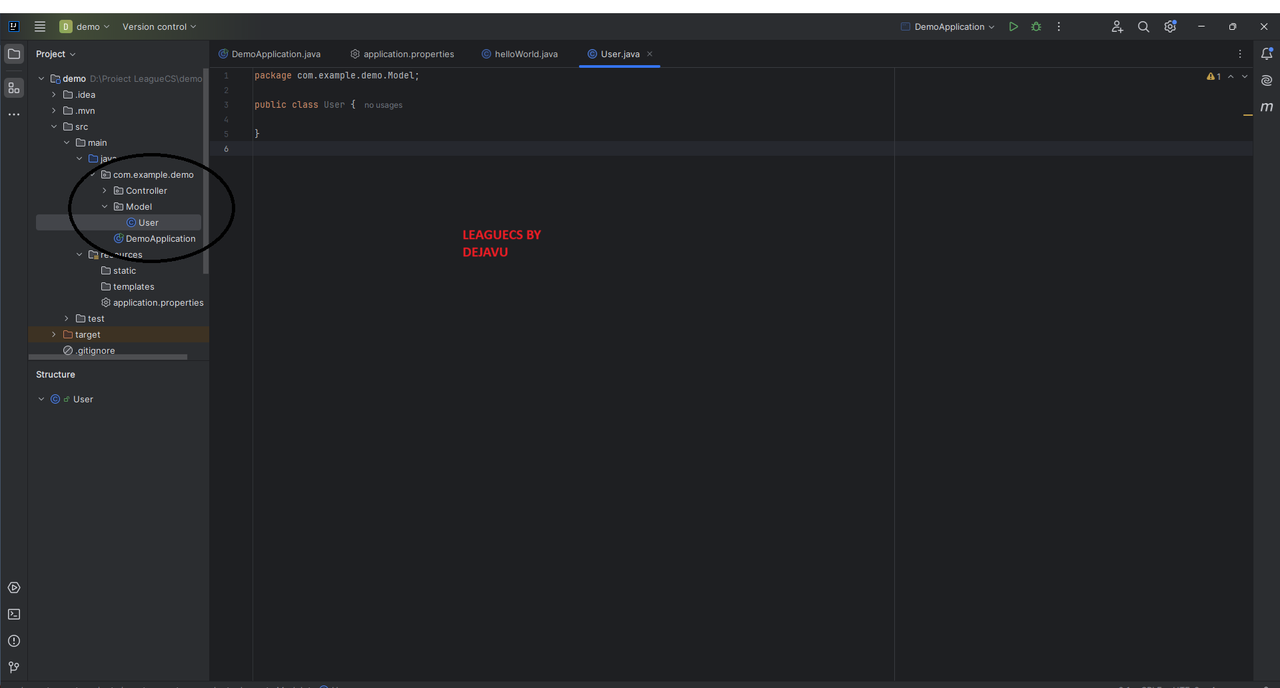Select the static folder
Image resolution: width=1280 pixels, height=688 pixels.
(x=119, y=271)
